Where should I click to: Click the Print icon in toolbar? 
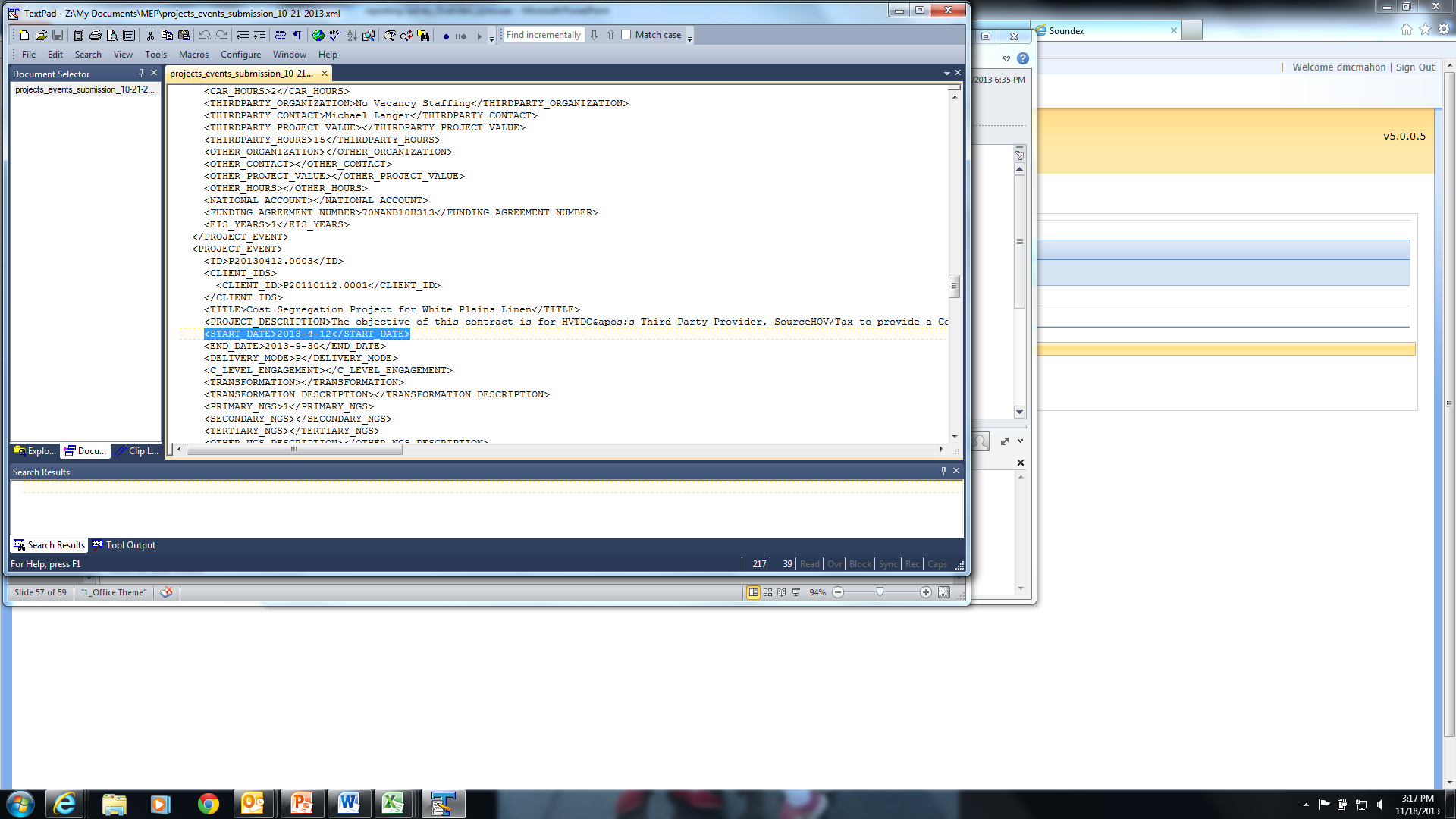pyautogui.click(x=95, y=36)
